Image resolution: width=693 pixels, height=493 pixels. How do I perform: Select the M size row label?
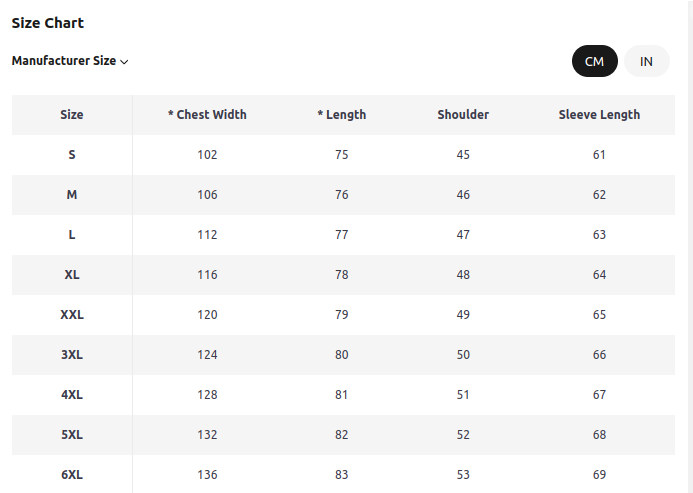pyautogui.click(x=72, y=195)
